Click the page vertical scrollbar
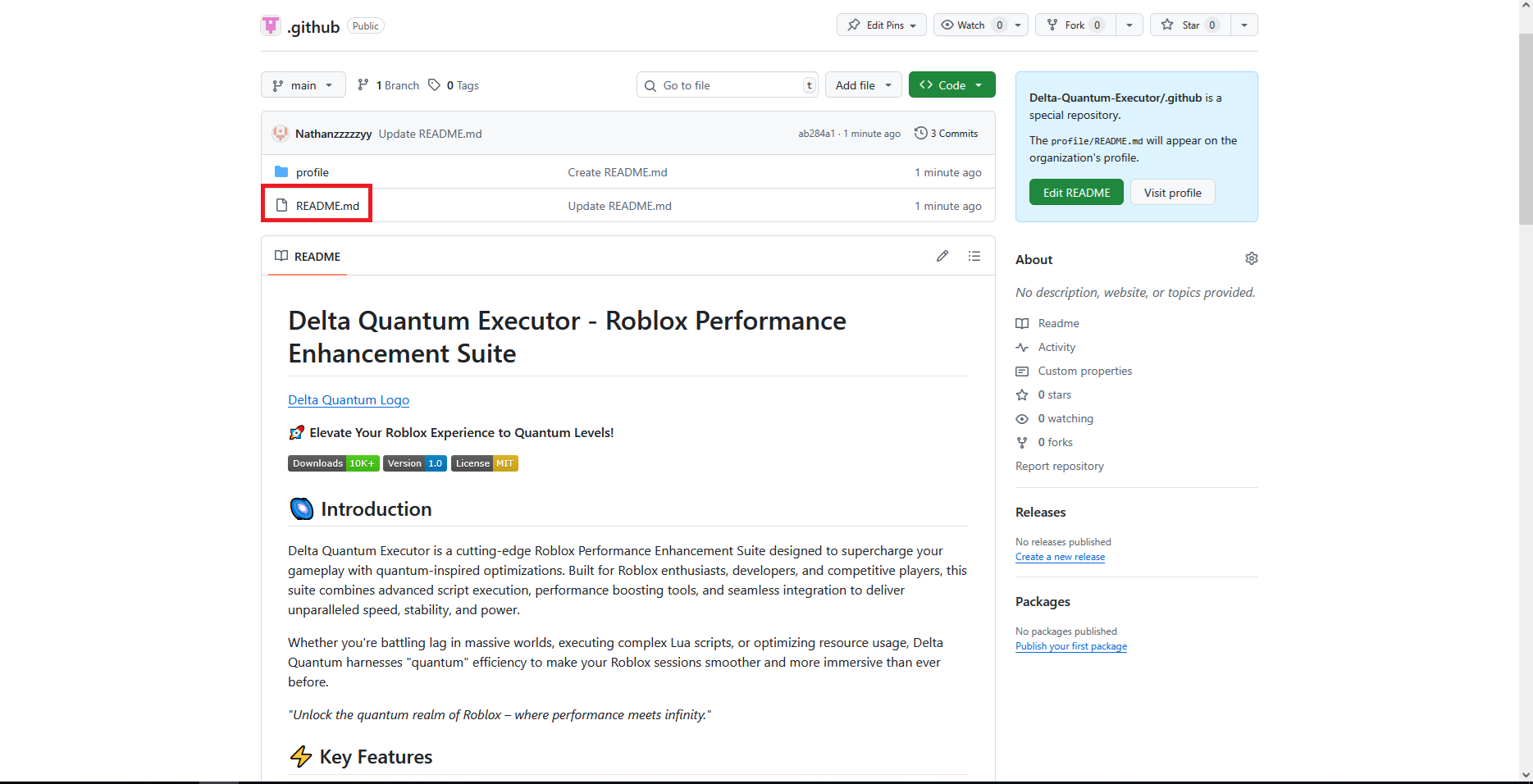 point(1525,130)
